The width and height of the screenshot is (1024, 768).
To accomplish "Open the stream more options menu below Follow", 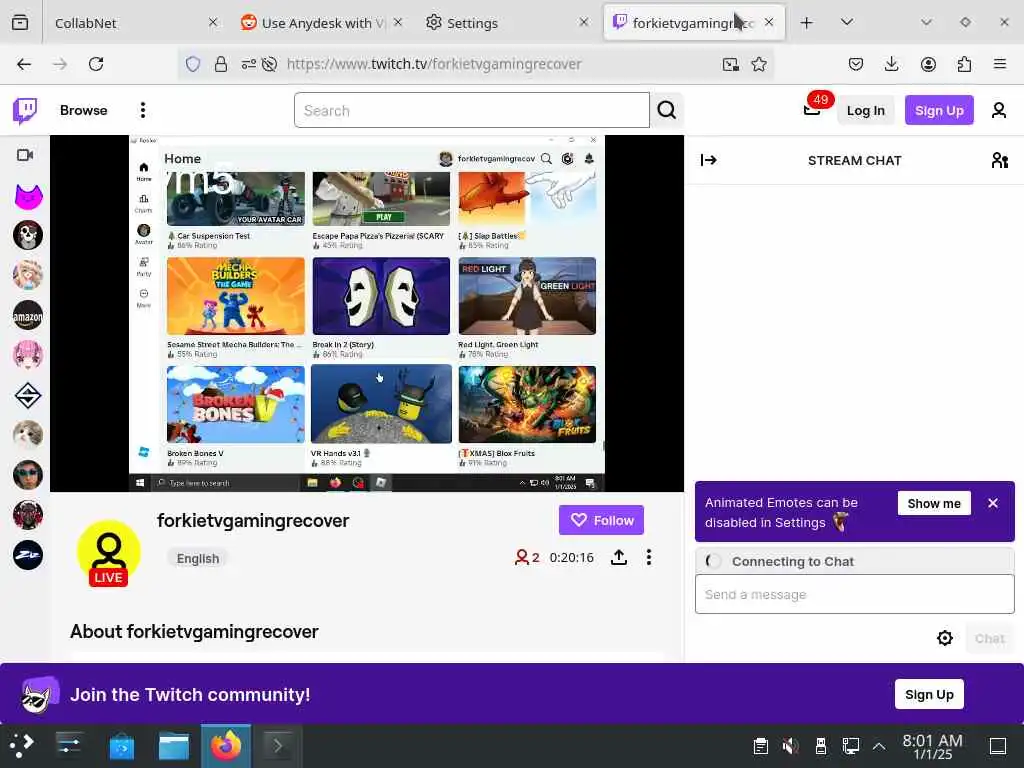I will click(648, 557).
